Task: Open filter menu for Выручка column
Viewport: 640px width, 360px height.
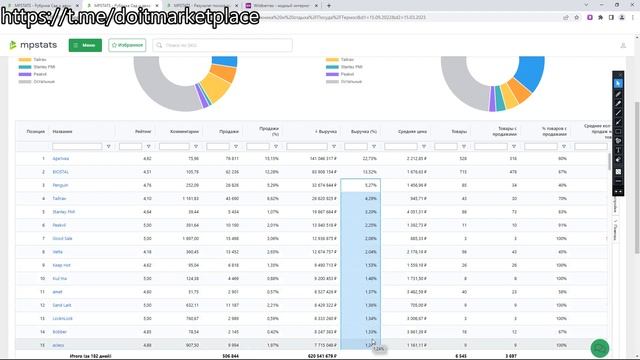Action: (334, 147)
